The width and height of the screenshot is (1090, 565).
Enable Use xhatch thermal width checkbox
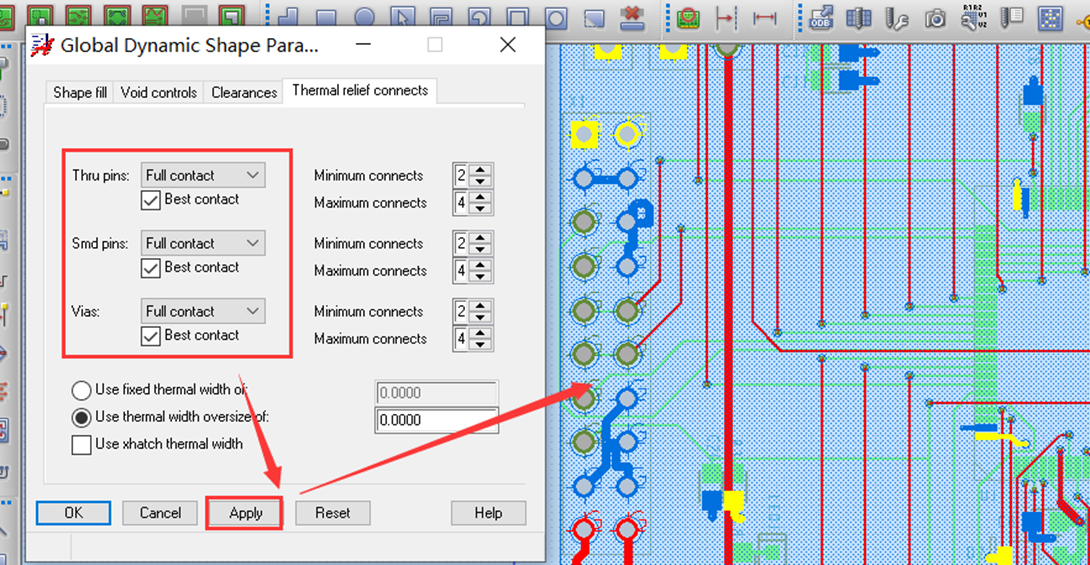81,444
